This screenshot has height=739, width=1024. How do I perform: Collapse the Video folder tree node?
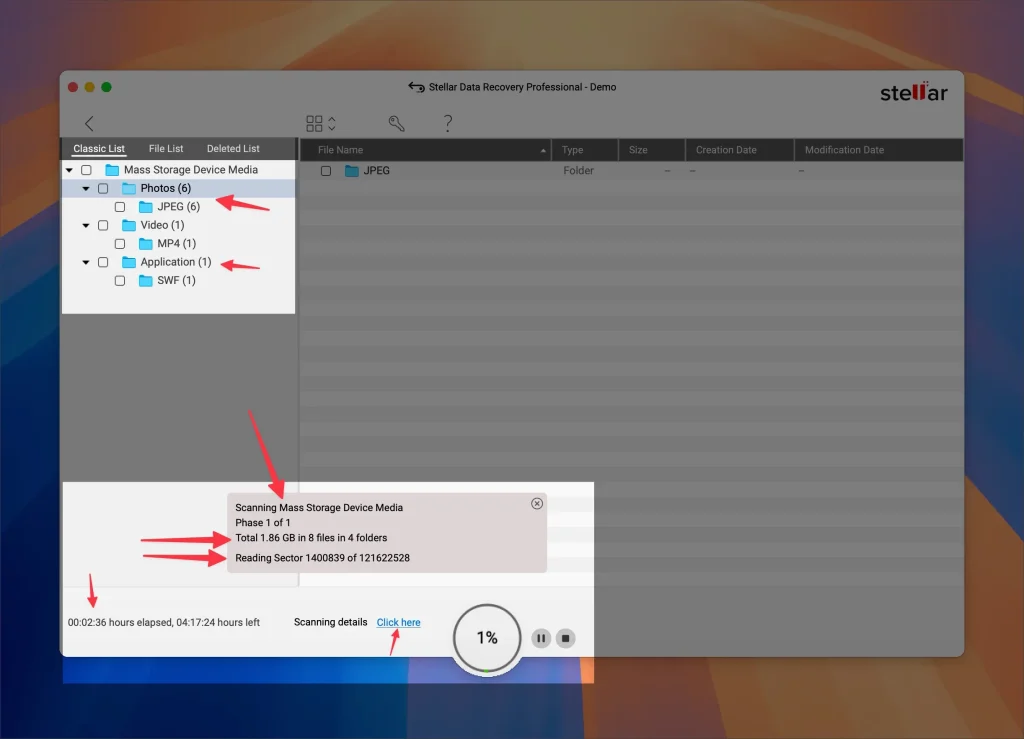pos(86,225)
